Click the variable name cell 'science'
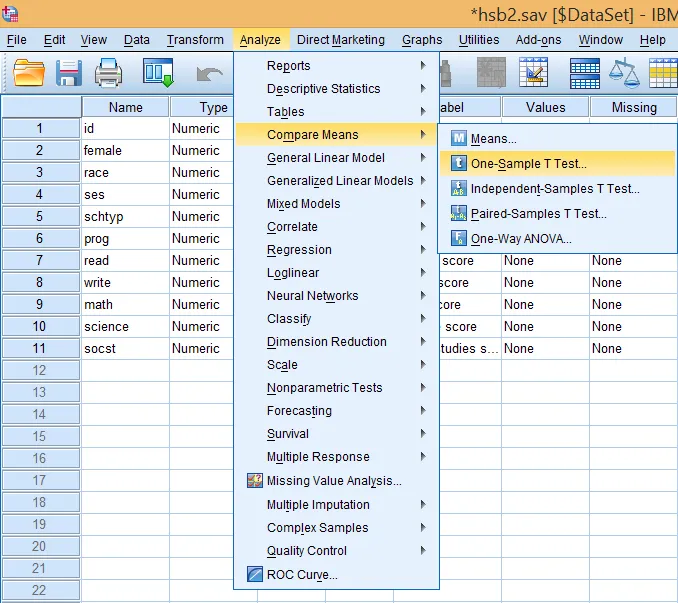678x603 pixels. coord(125,326)
